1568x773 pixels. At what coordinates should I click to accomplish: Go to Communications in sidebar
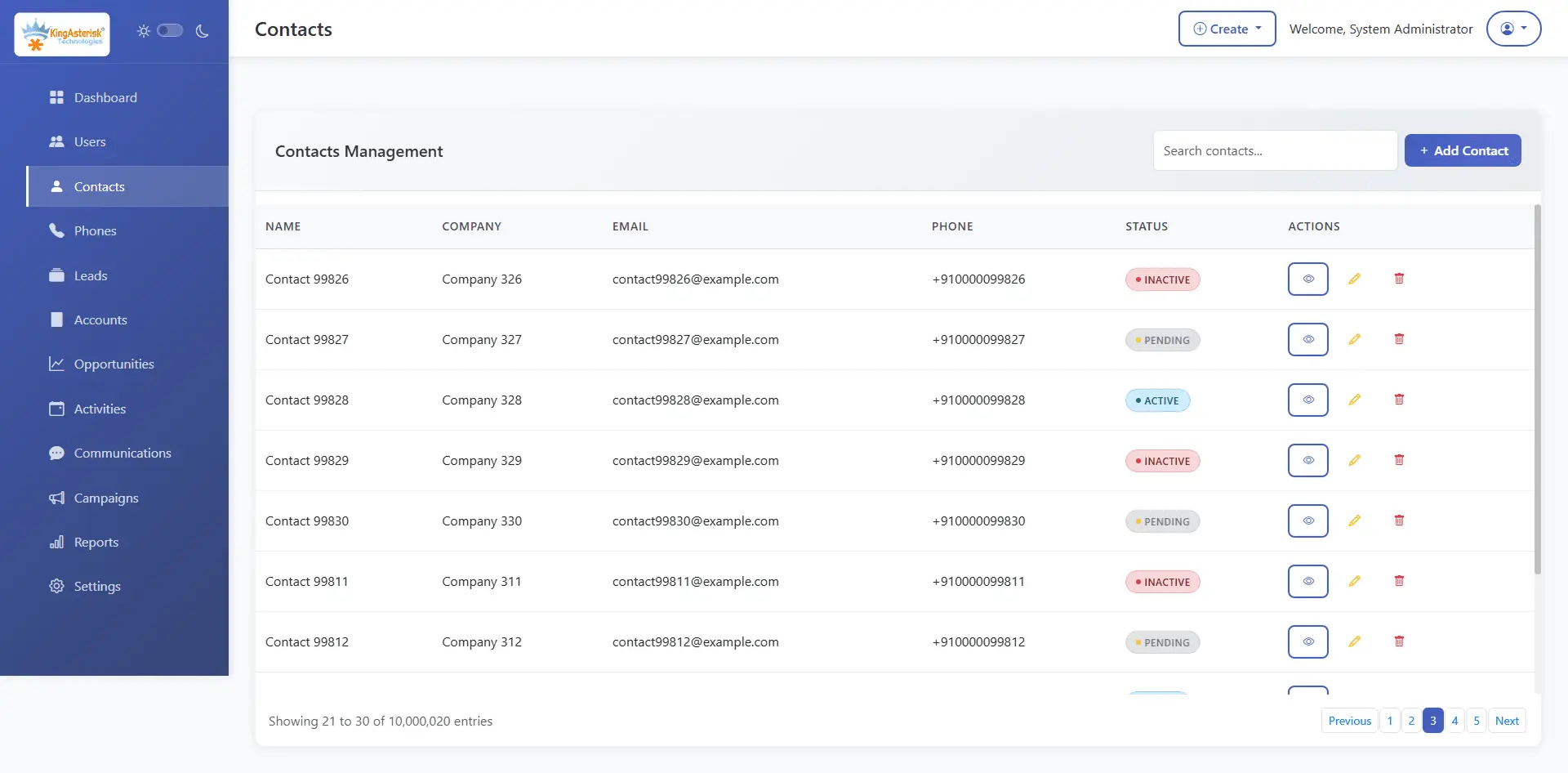pos(127,453)
